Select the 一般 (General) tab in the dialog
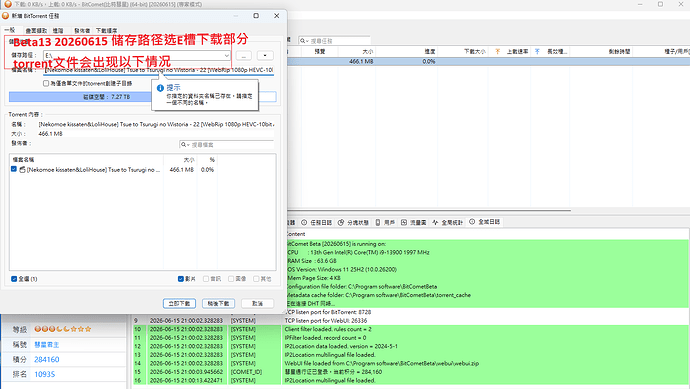The width and height of the screenshot is (690, 389). pos(10,30)
